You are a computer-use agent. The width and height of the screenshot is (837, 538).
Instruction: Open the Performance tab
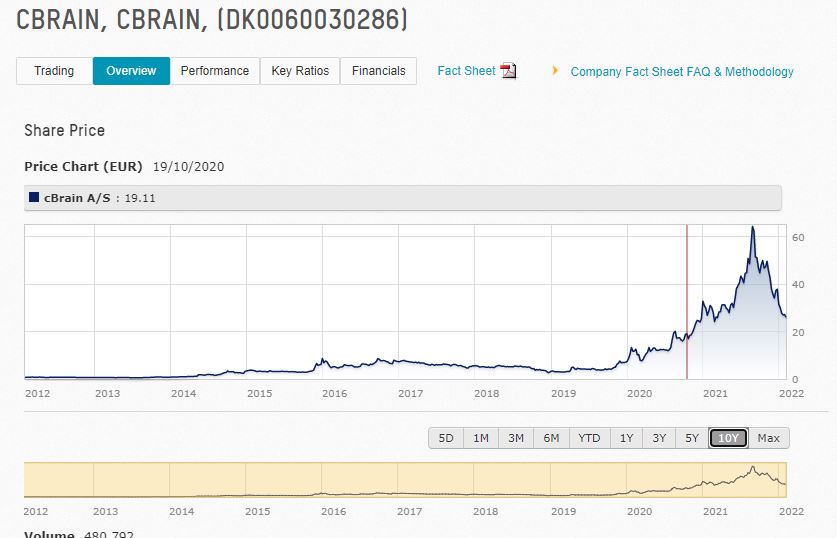(215, 71)
